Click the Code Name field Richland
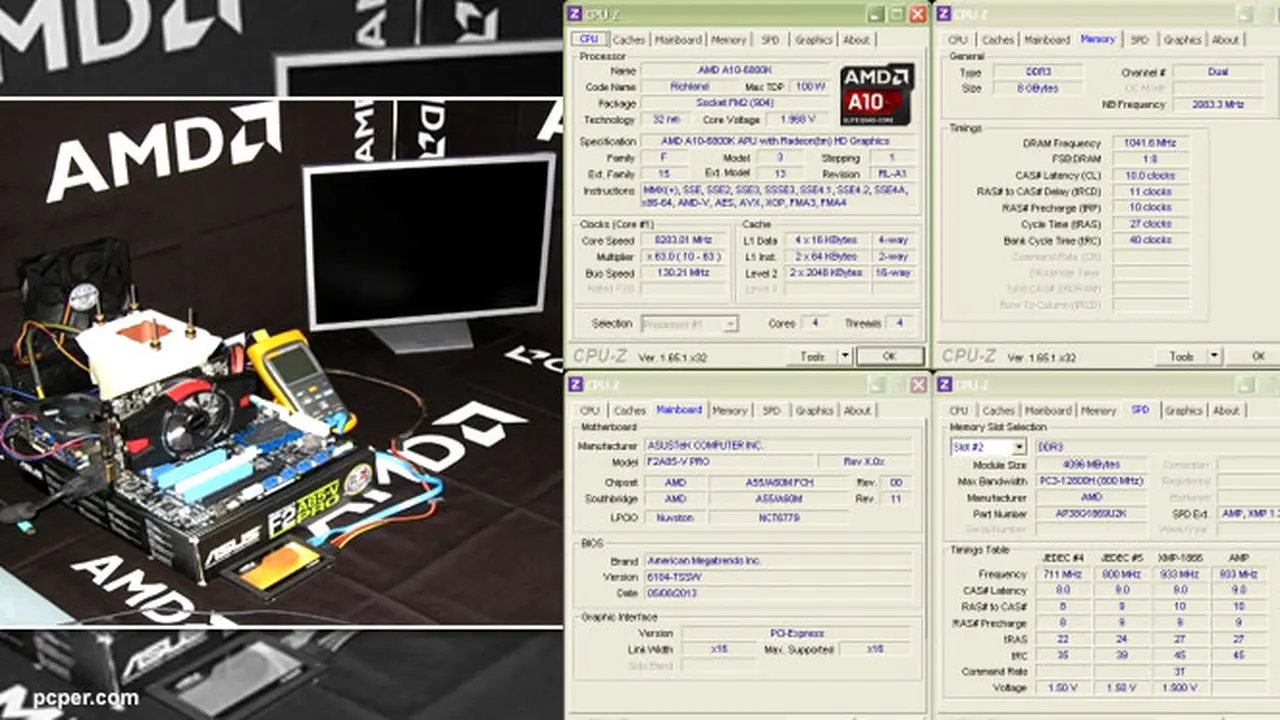Image resolution: width=1280 pixels, height=720 pixels. [690, 87]
